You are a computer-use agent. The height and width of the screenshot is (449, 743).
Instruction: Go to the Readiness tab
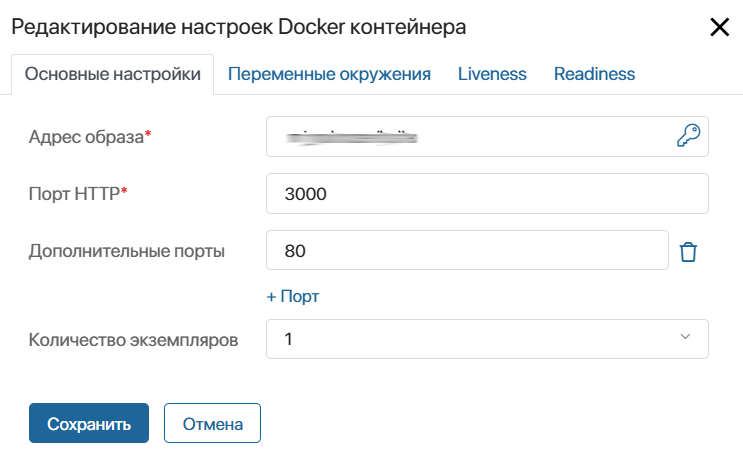point(594,74)
